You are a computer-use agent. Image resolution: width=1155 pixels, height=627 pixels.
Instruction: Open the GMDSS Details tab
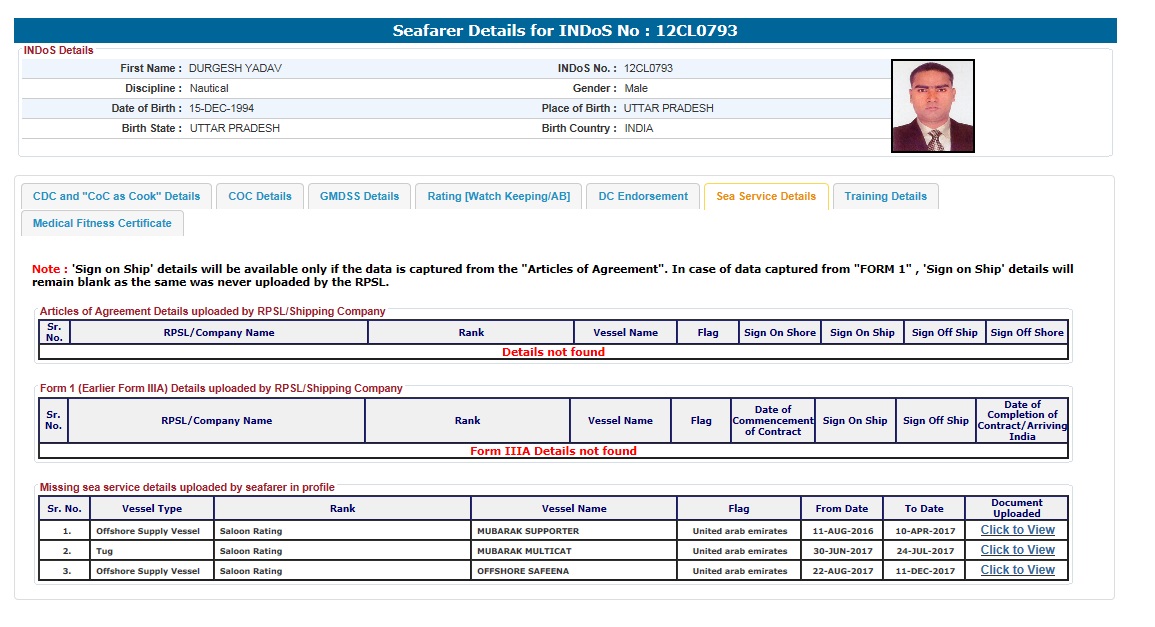[x=359, y=196]
